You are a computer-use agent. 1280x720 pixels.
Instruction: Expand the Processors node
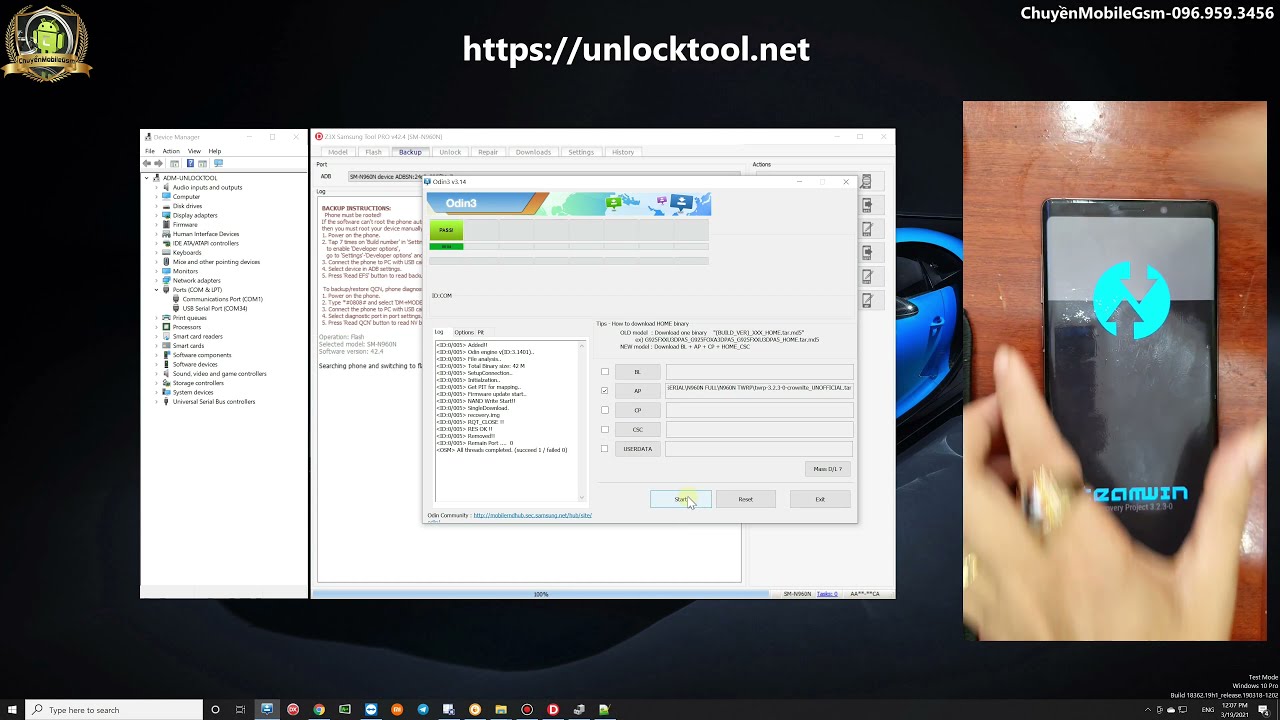(157, 327)
